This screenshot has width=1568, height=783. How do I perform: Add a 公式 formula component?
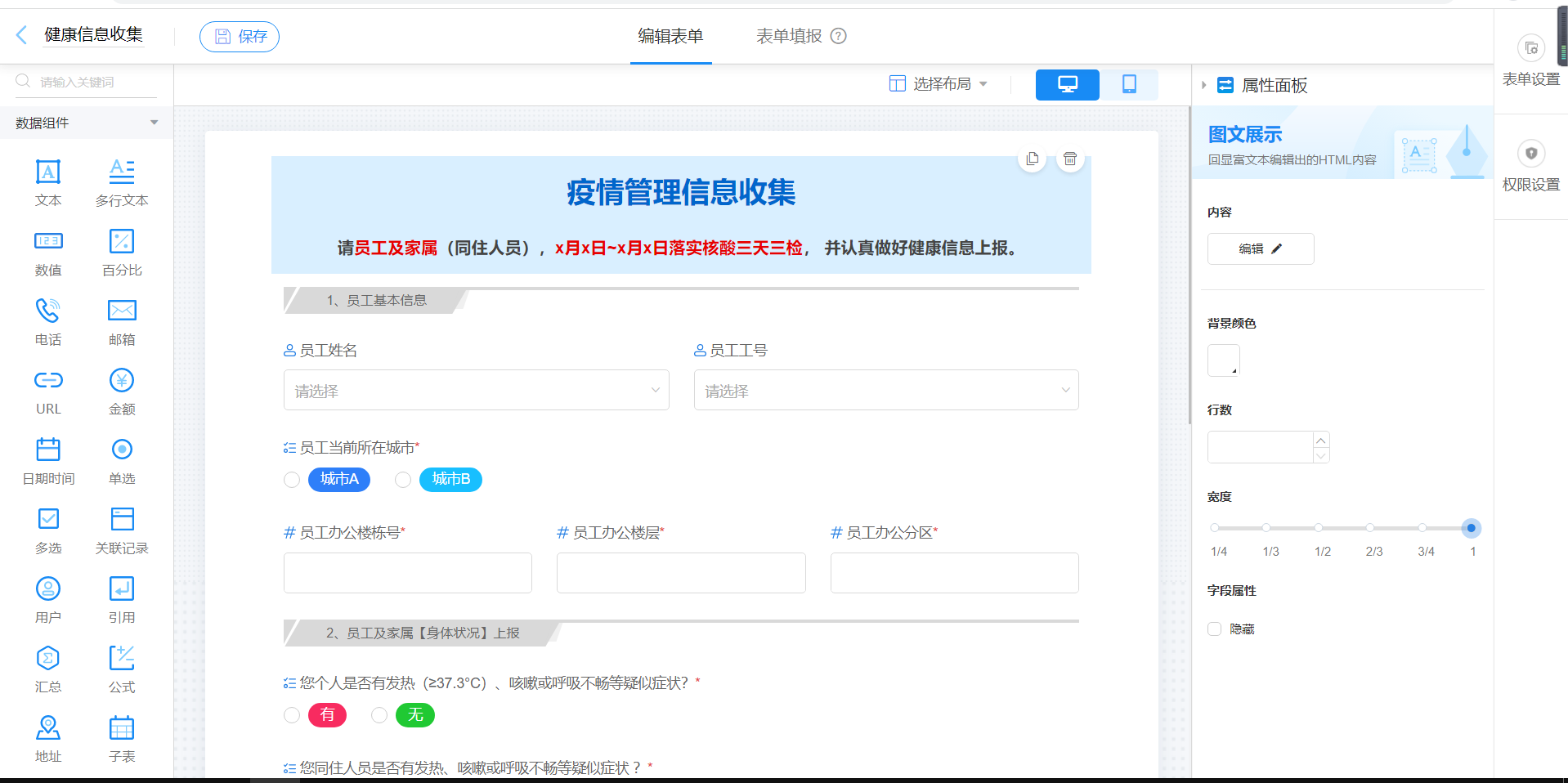click(122, 669)
